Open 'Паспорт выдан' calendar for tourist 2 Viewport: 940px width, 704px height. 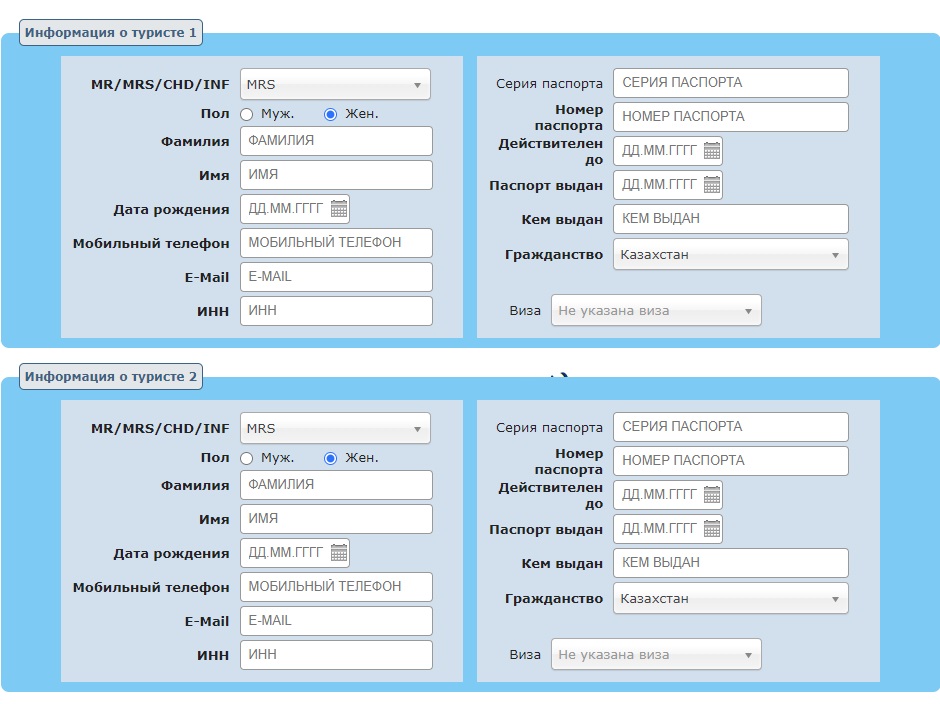(711, 529)
